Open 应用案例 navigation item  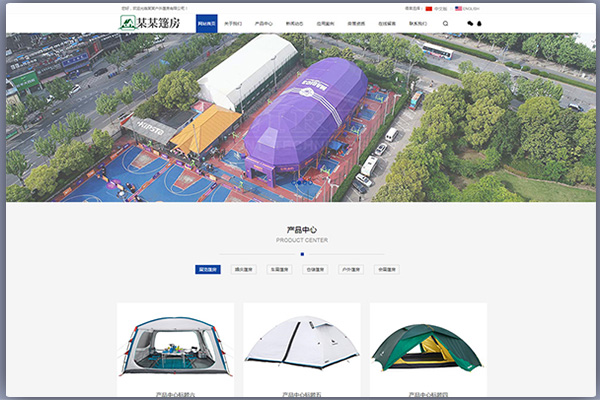(x=325, y=23)
